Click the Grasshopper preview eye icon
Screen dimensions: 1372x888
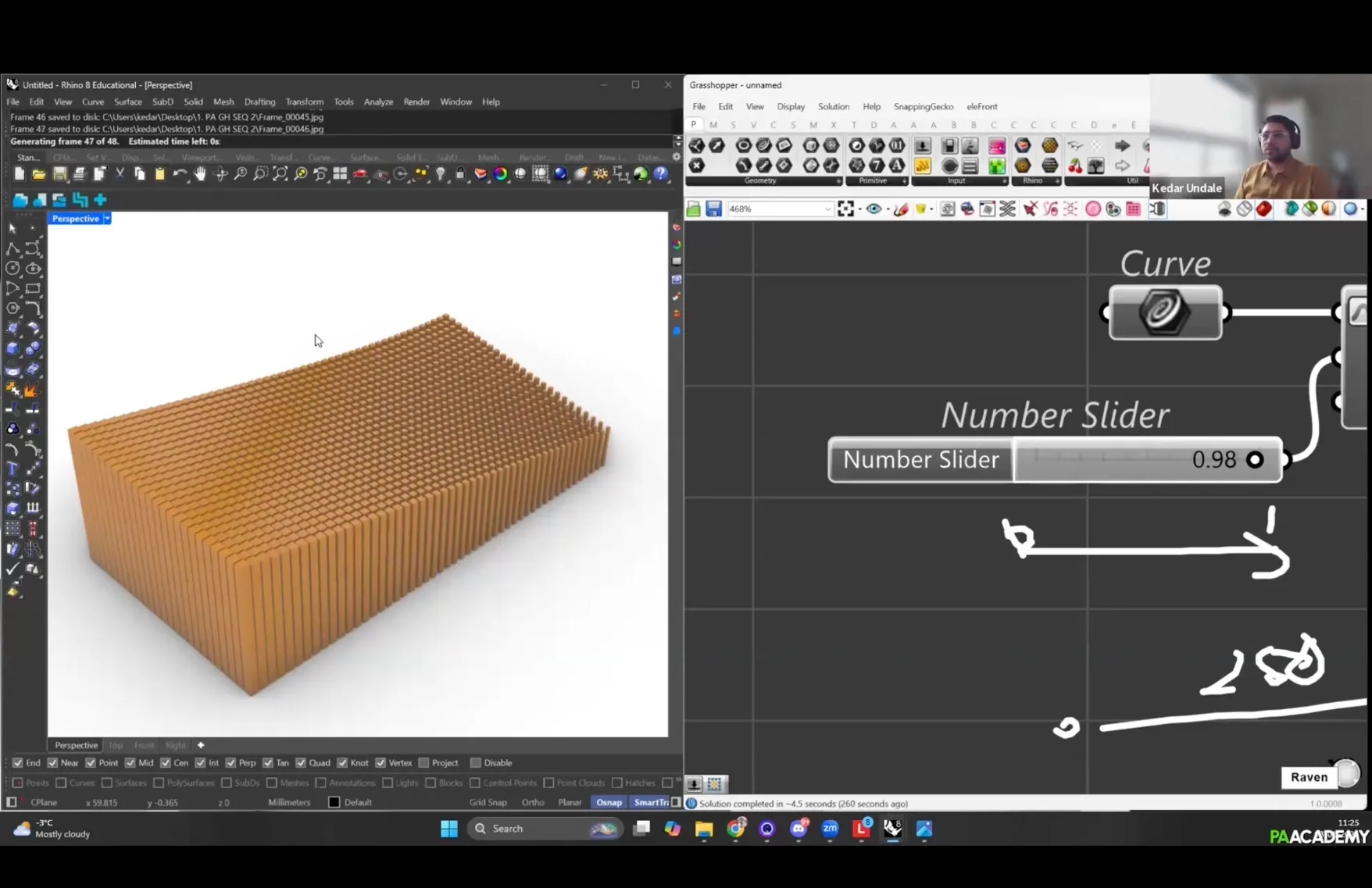coord(874,209)
